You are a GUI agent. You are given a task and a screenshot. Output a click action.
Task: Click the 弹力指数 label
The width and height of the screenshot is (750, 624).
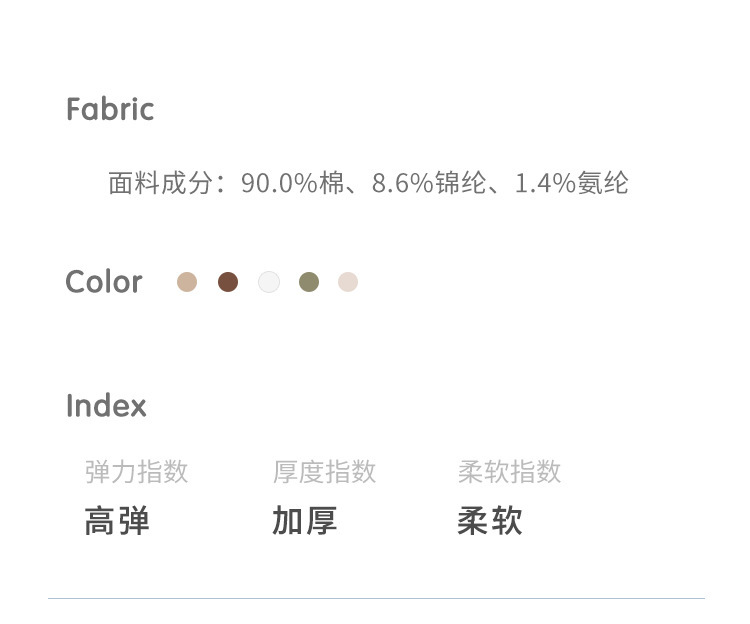pos(137,471)
